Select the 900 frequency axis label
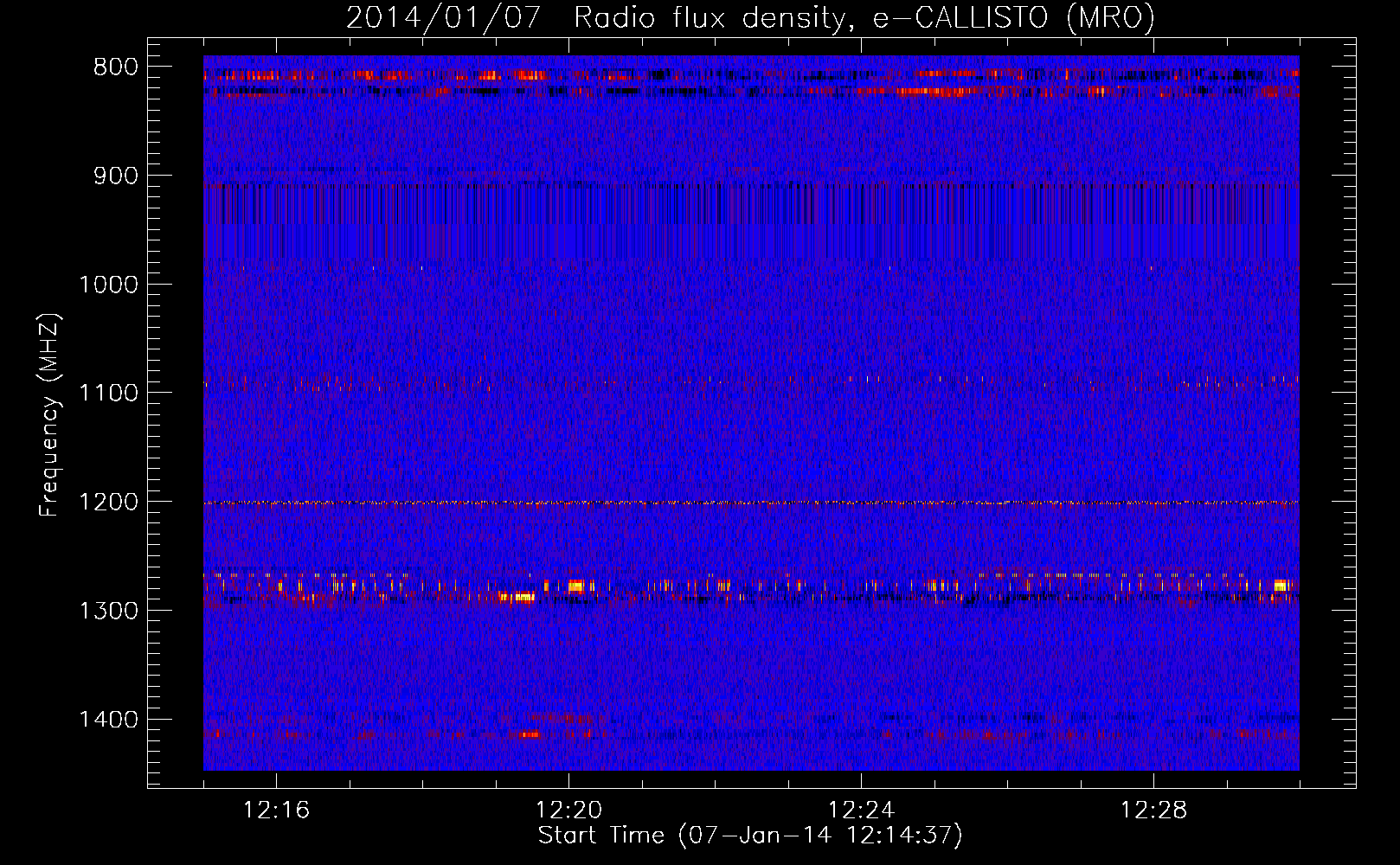 (x=116, y=176)
